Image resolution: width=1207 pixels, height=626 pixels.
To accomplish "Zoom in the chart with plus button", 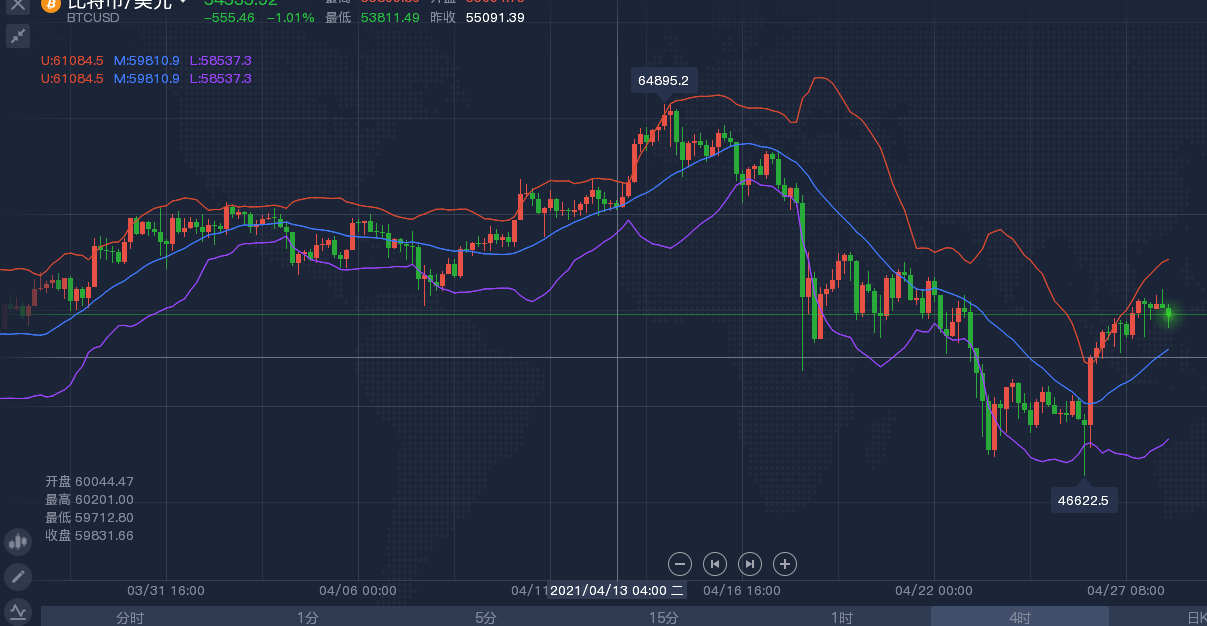I will [785, 564].
